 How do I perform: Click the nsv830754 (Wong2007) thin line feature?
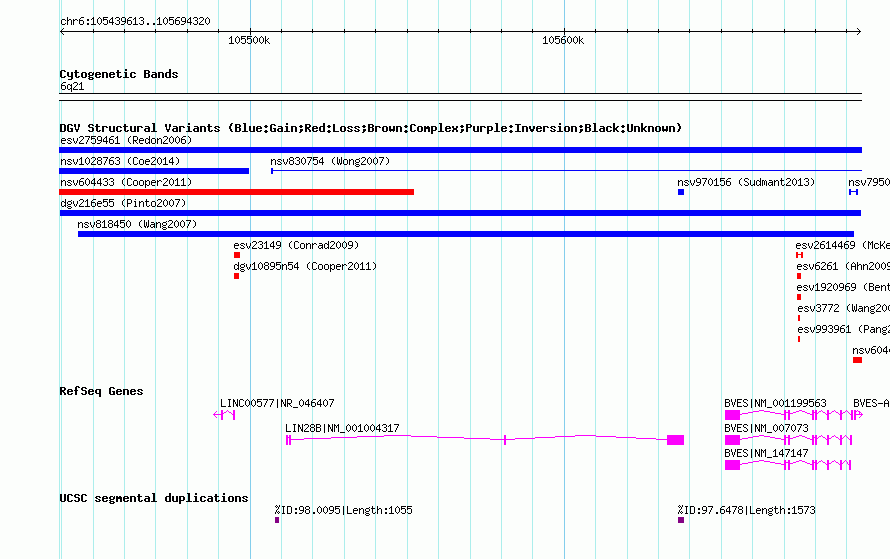coord(566,171)
